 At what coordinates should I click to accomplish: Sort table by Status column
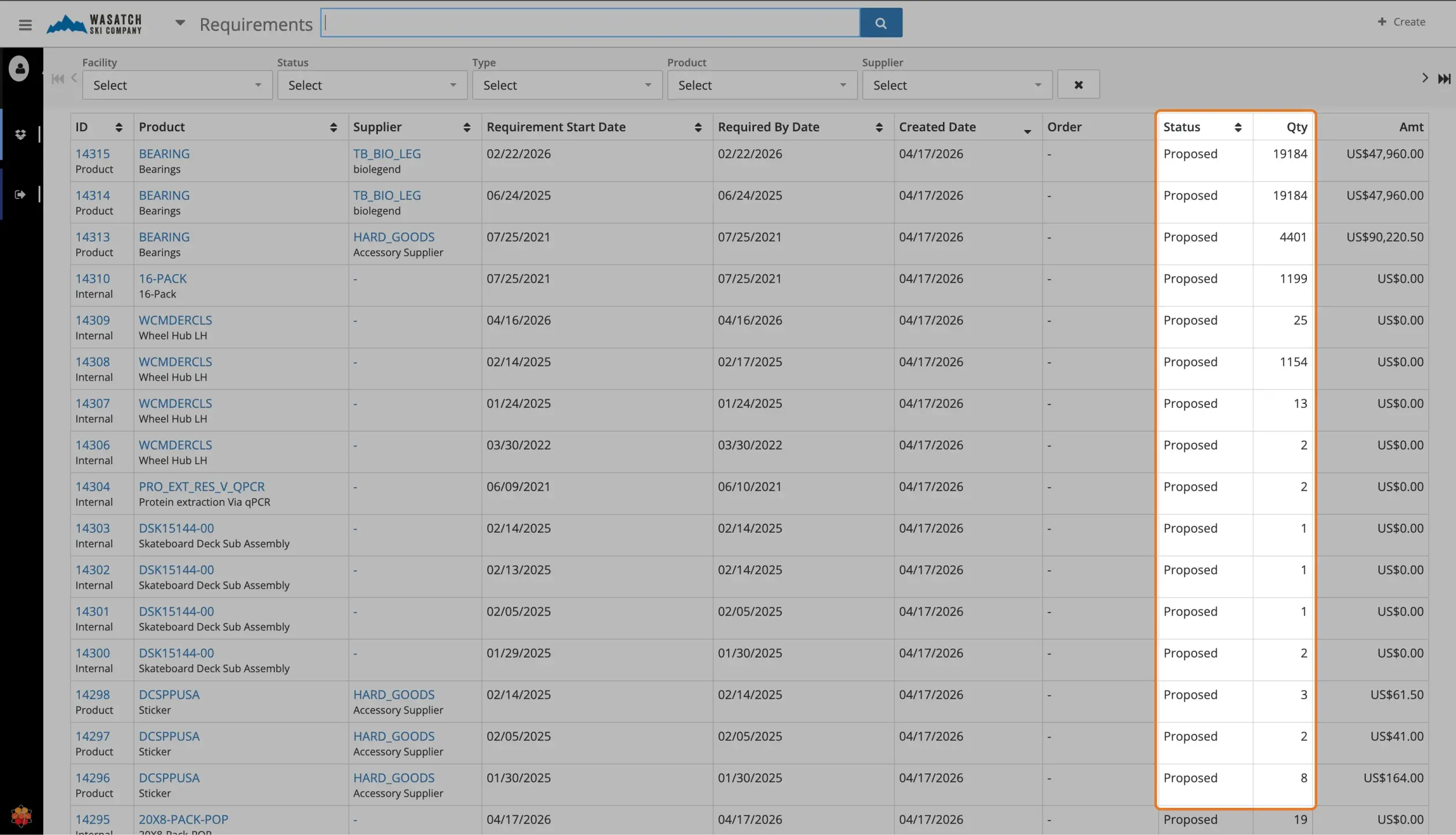[1238, 127]
